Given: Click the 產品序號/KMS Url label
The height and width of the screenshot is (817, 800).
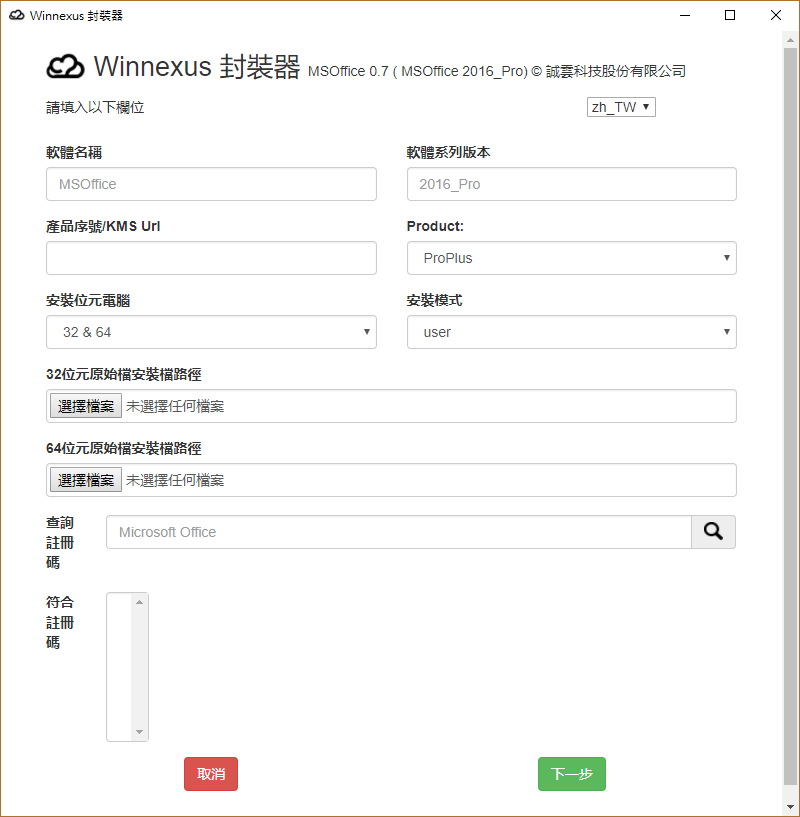Looking at the screenshot, I should pyautogui.click(x=103, y=226).
